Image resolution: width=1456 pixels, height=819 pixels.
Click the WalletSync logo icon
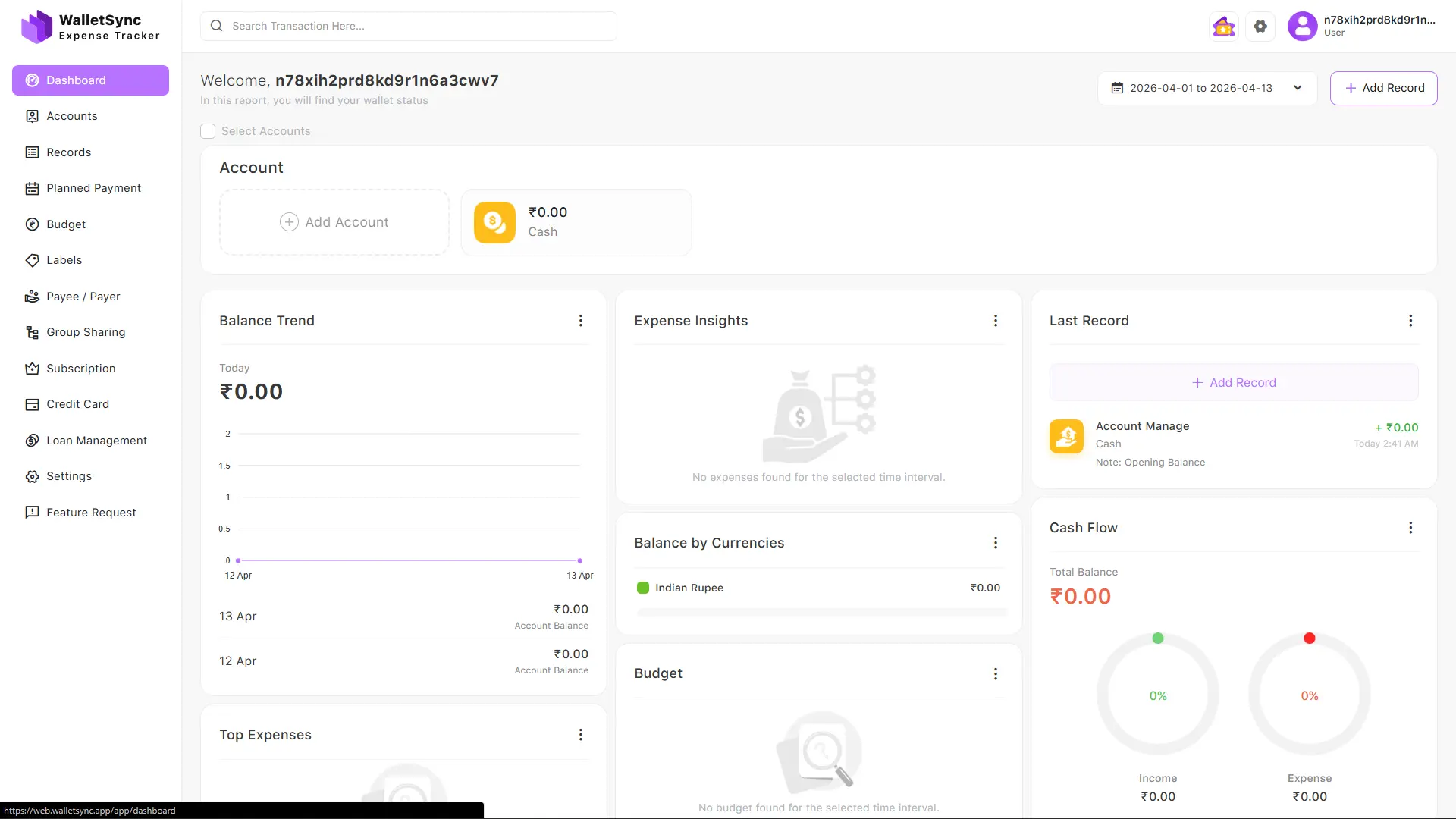36,27
